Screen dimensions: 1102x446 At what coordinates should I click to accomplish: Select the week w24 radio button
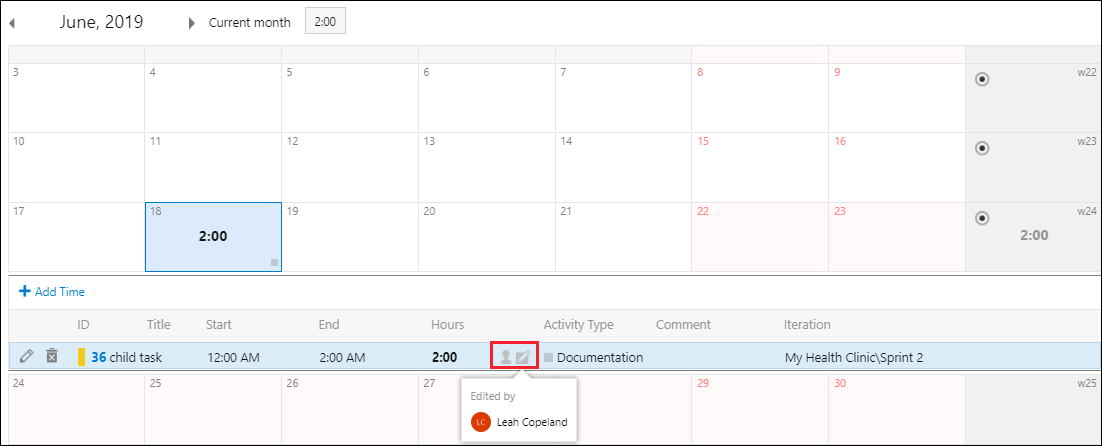pos(983,218)
